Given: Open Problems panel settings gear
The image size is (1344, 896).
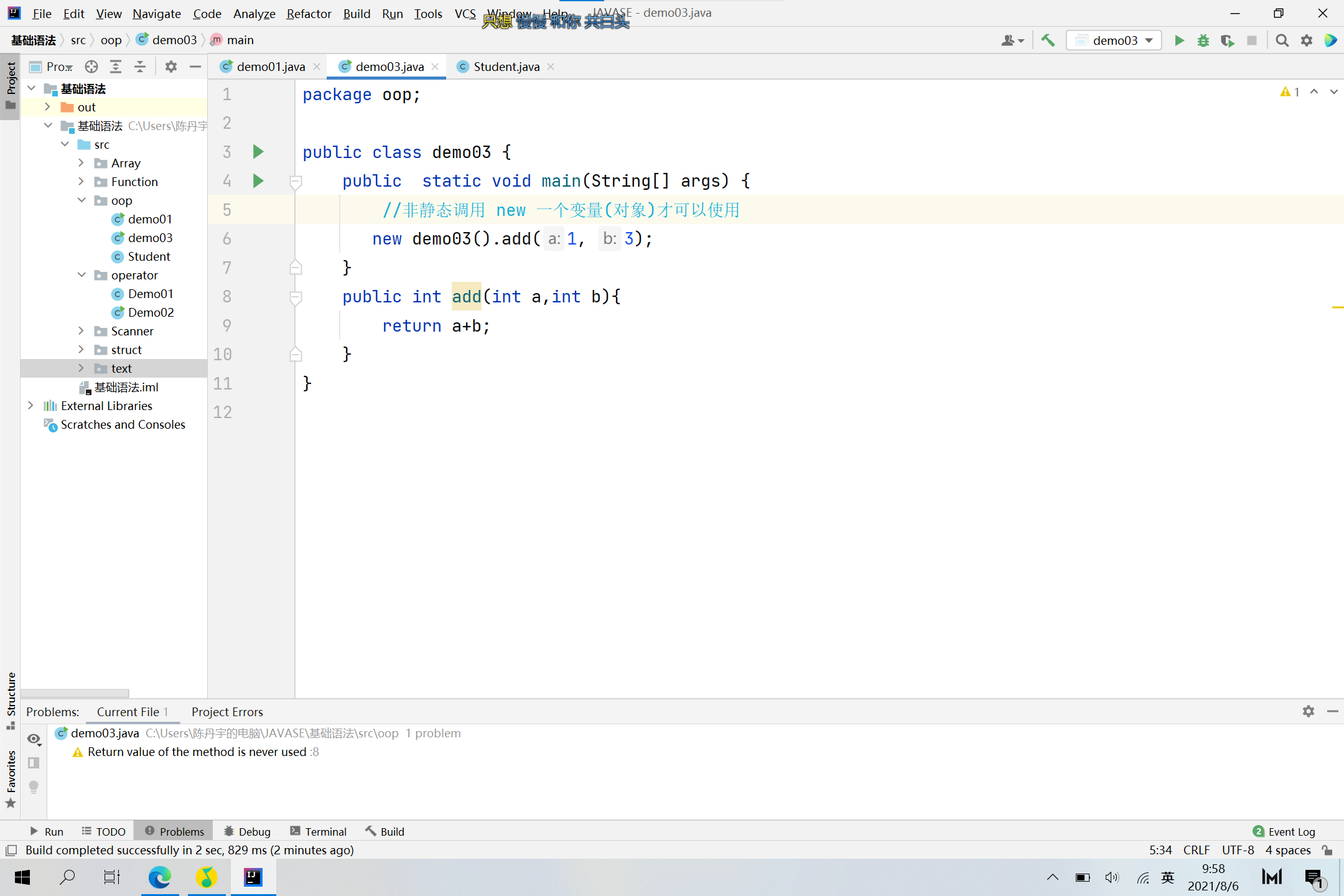Looking at the screenshot, I should (x=1308, y=711).
